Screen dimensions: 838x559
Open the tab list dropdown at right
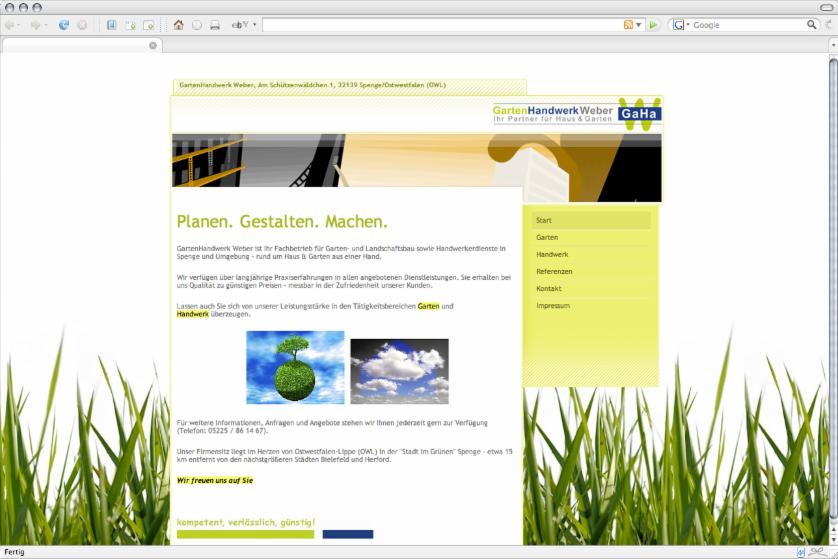832,45
